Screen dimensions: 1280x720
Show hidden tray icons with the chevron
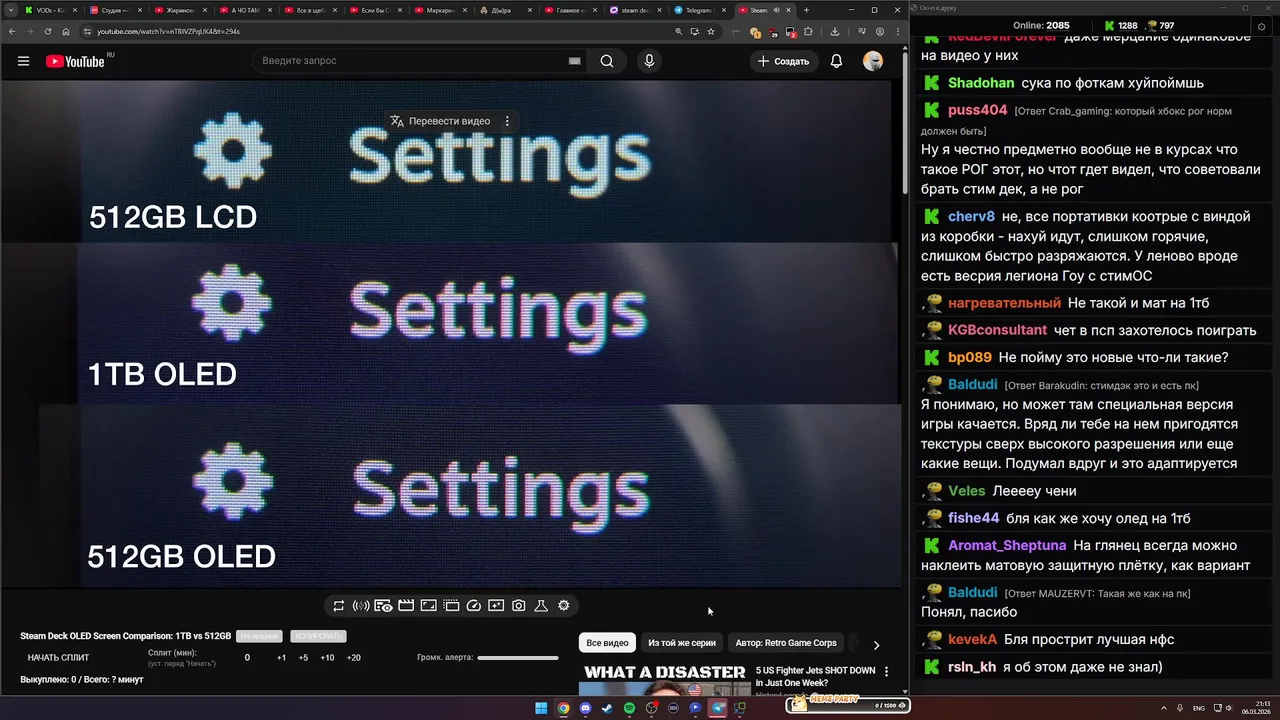(1165, 708)
